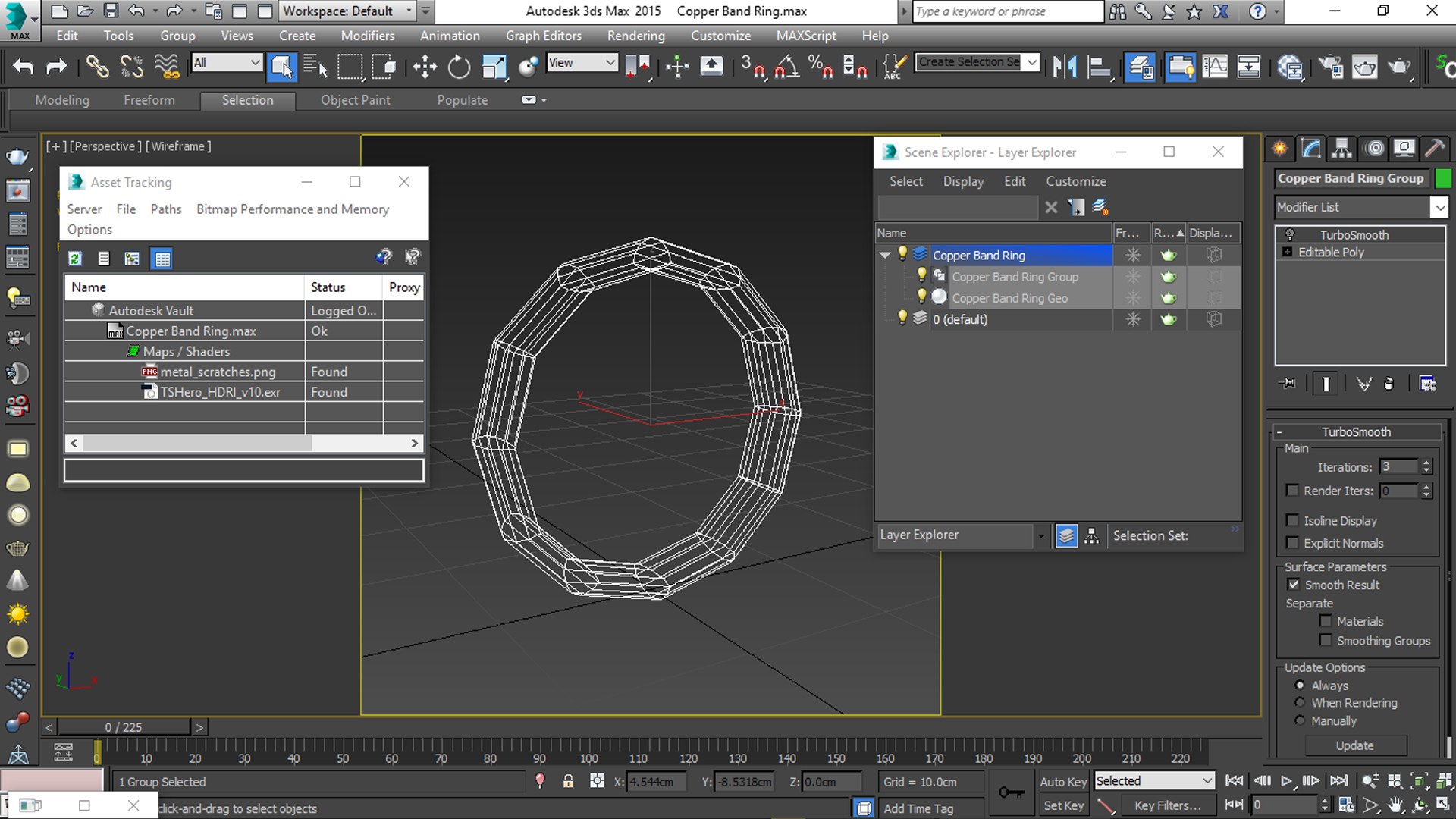Screen dimensions: 1456x819
Task: Click the time slider showing 0 / 225
Action: [x=124, y=727]
